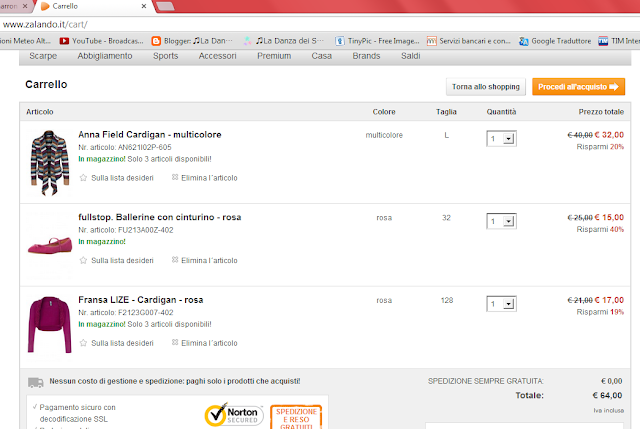The image size is (640, 429).
Task: Click the pink ballerina shoe thumbnail
Action: point(50,246)
